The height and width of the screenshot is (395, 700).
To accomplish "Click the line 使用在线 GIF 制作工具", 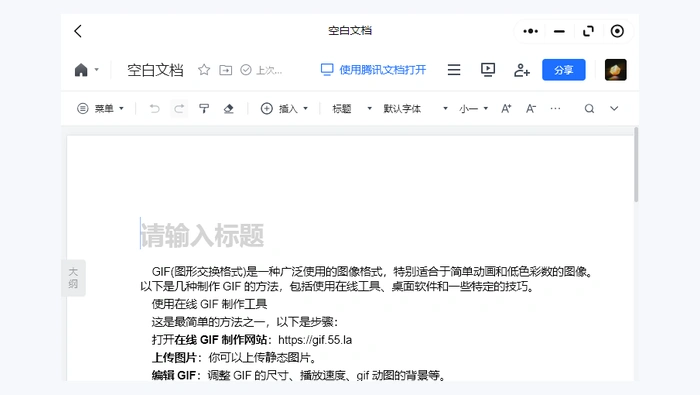I will (x=209, y=304).
